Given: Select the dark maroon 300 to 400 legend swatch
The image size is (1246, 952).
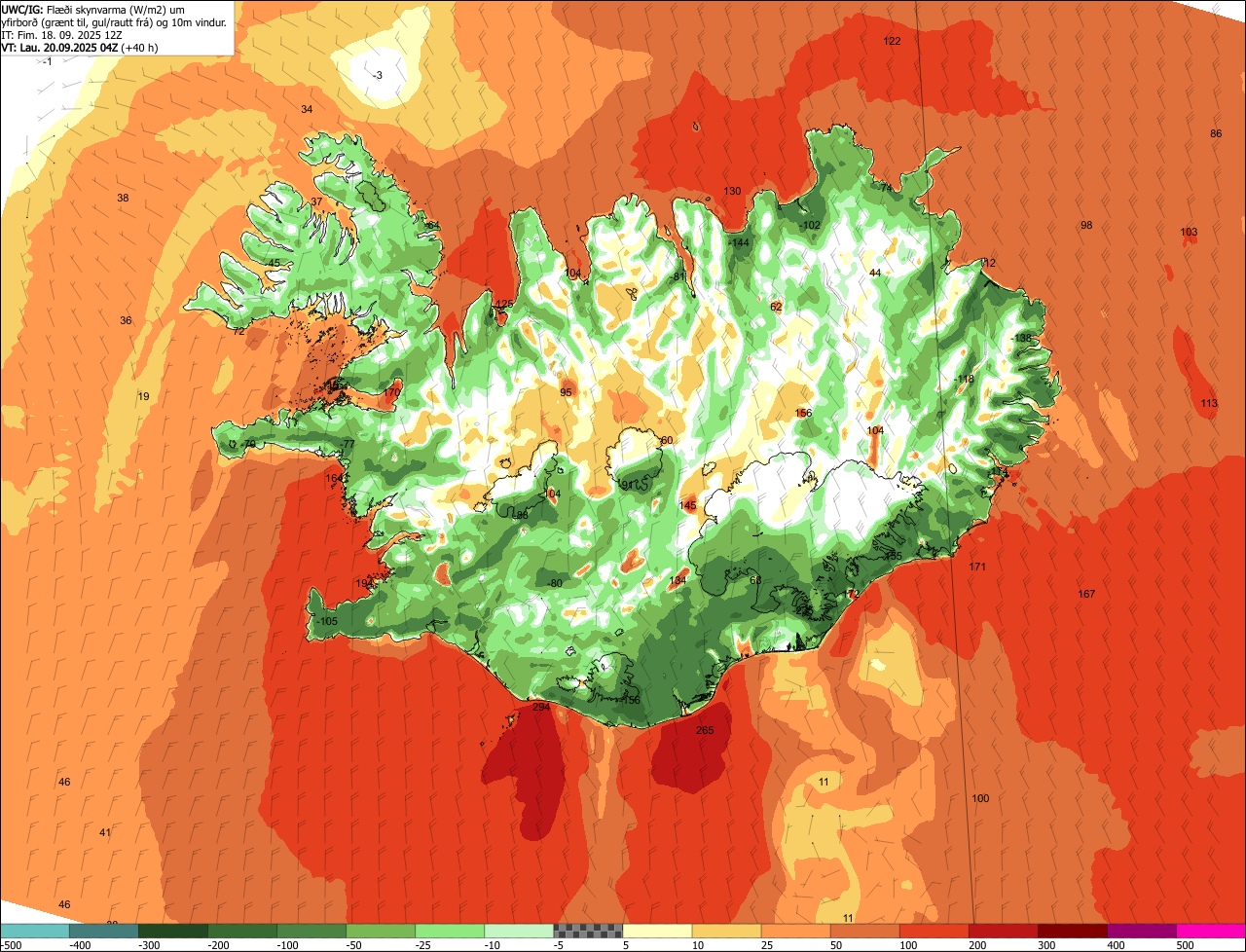Looking at the screenshot, I should pos(1072,931).
